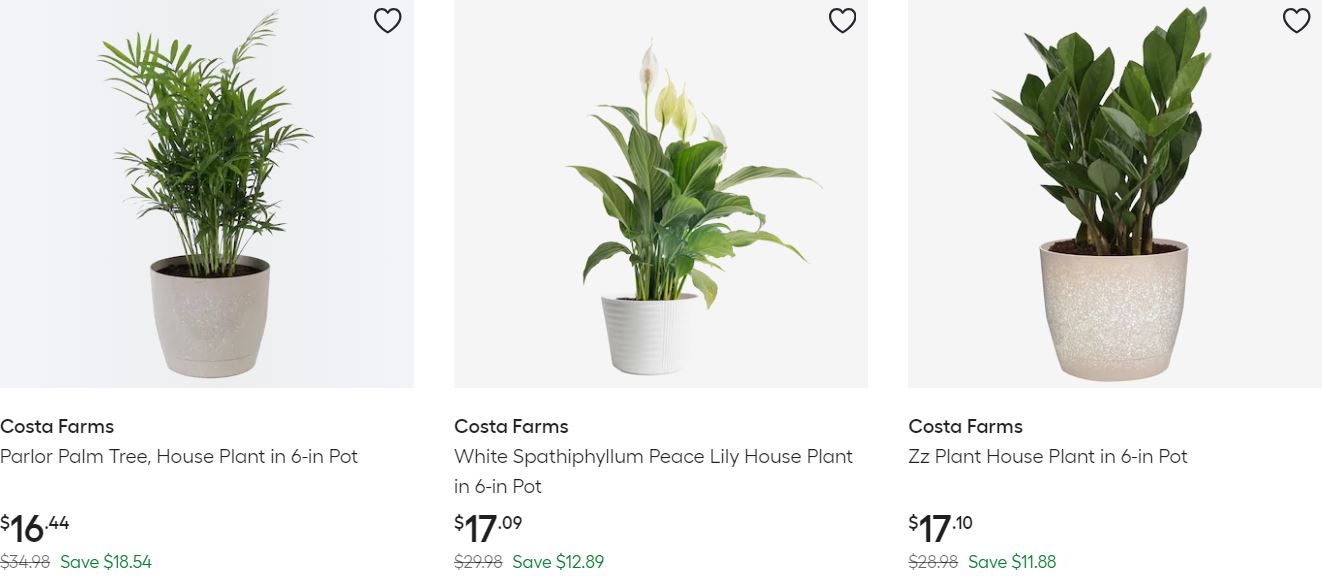Viewport: 1322px width, 576px height.
Task: Open White Spathiphyllum Peace Lily title link
Action: pyautogui.click(x=653, y=457)
